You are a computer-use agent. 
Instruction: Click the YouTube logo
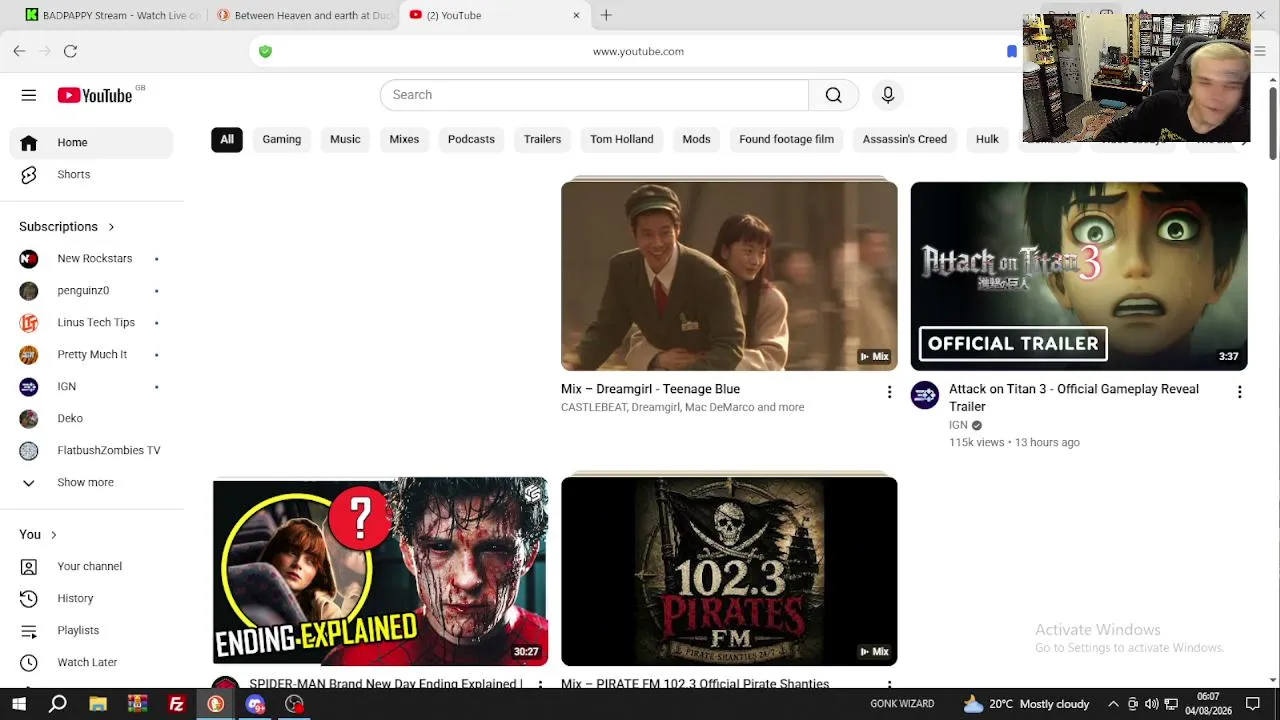(x=95, y=95)
